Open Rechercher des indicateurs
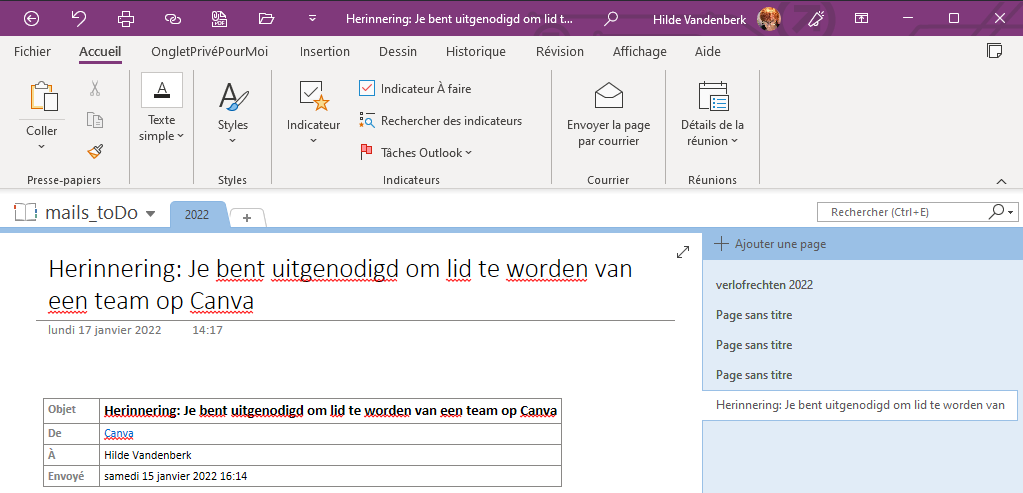Image resolution: width=1023 pixels, height=493 pixels. click(441, 121)
